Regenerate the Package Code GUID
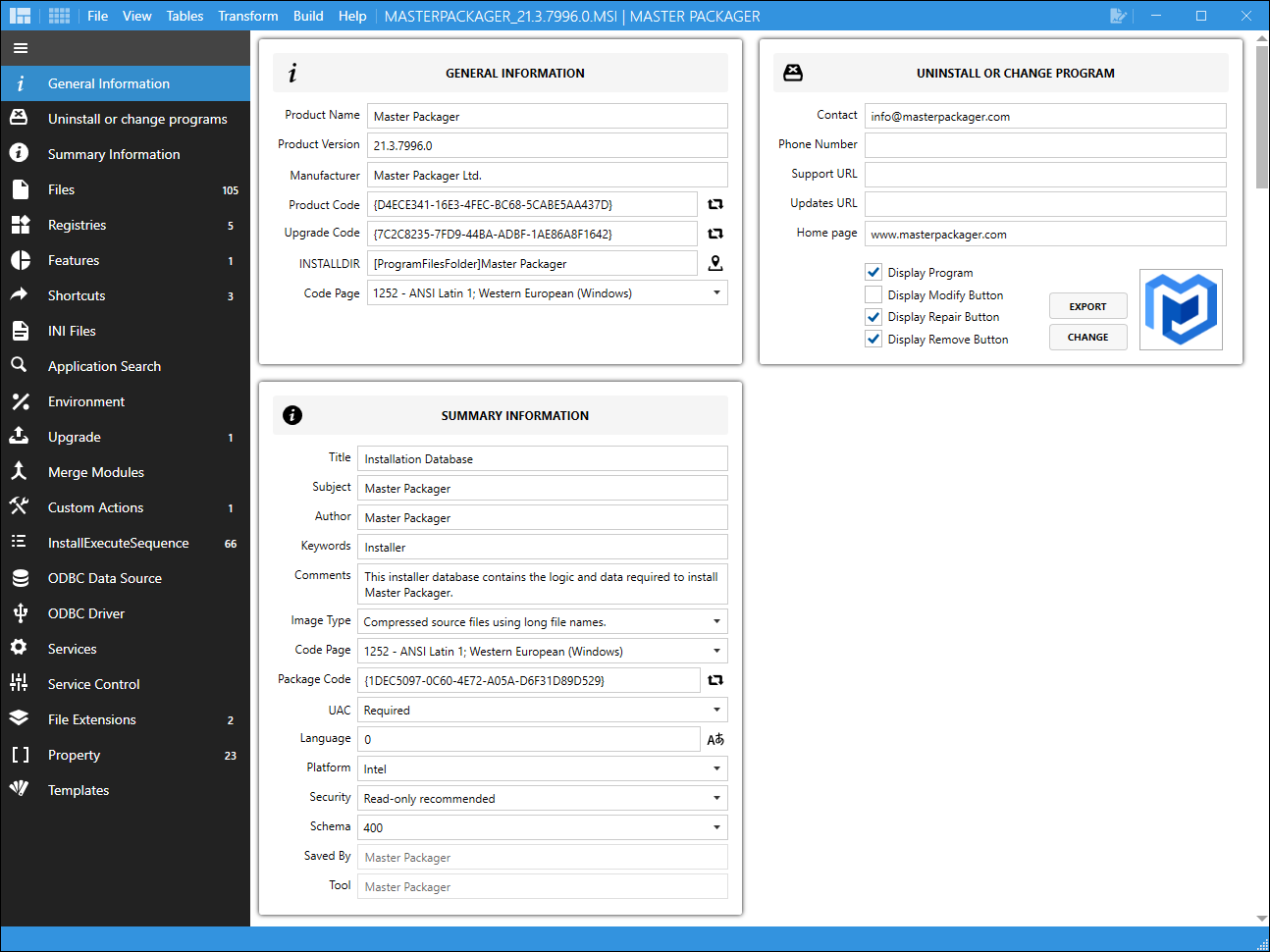The height and width of the screenshot is (952, 1270). tap(715, 680)
